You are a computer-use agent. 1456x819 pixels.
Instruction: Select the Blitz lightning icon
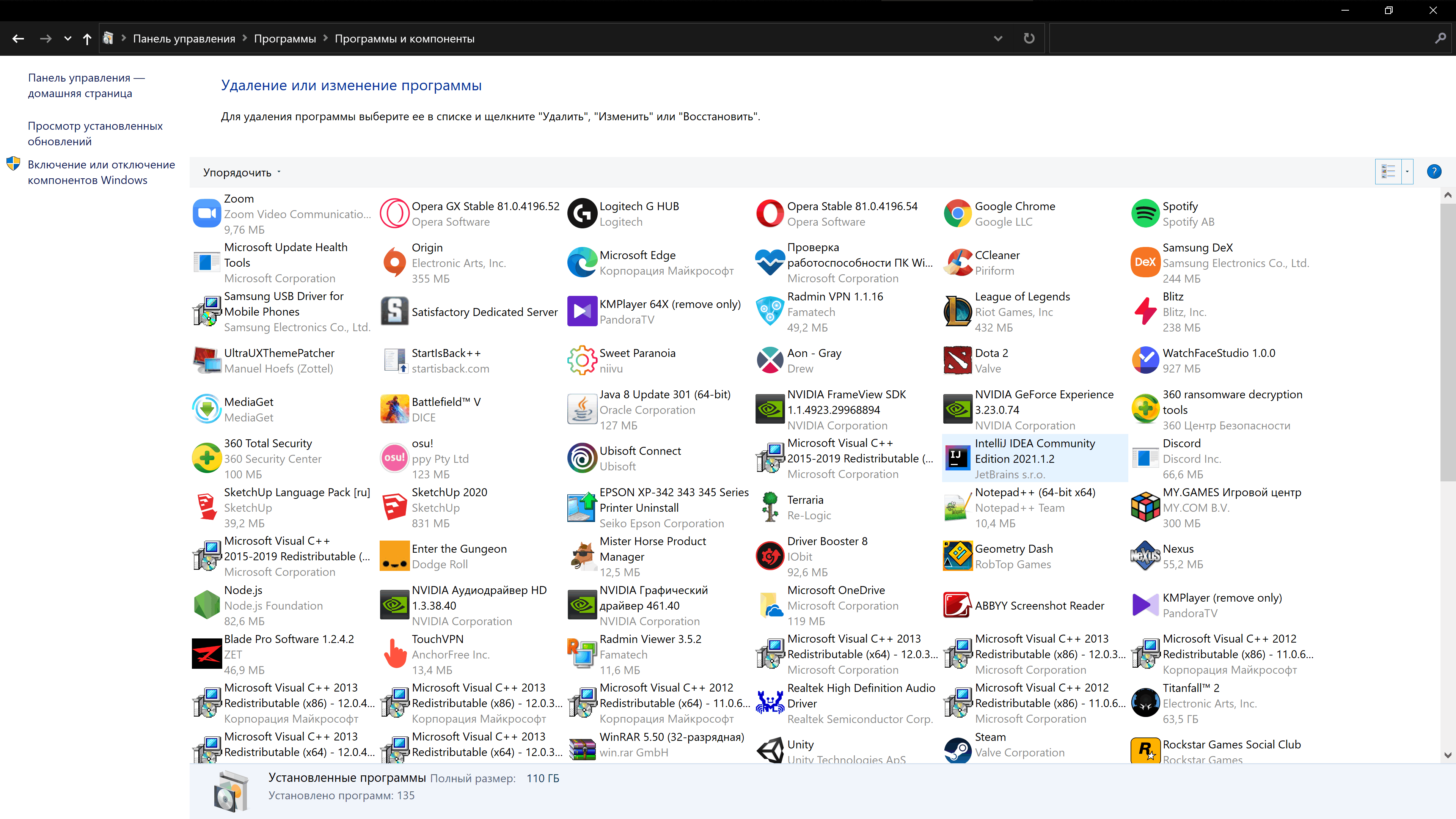pyautogui.click(x=1145, y=311)
